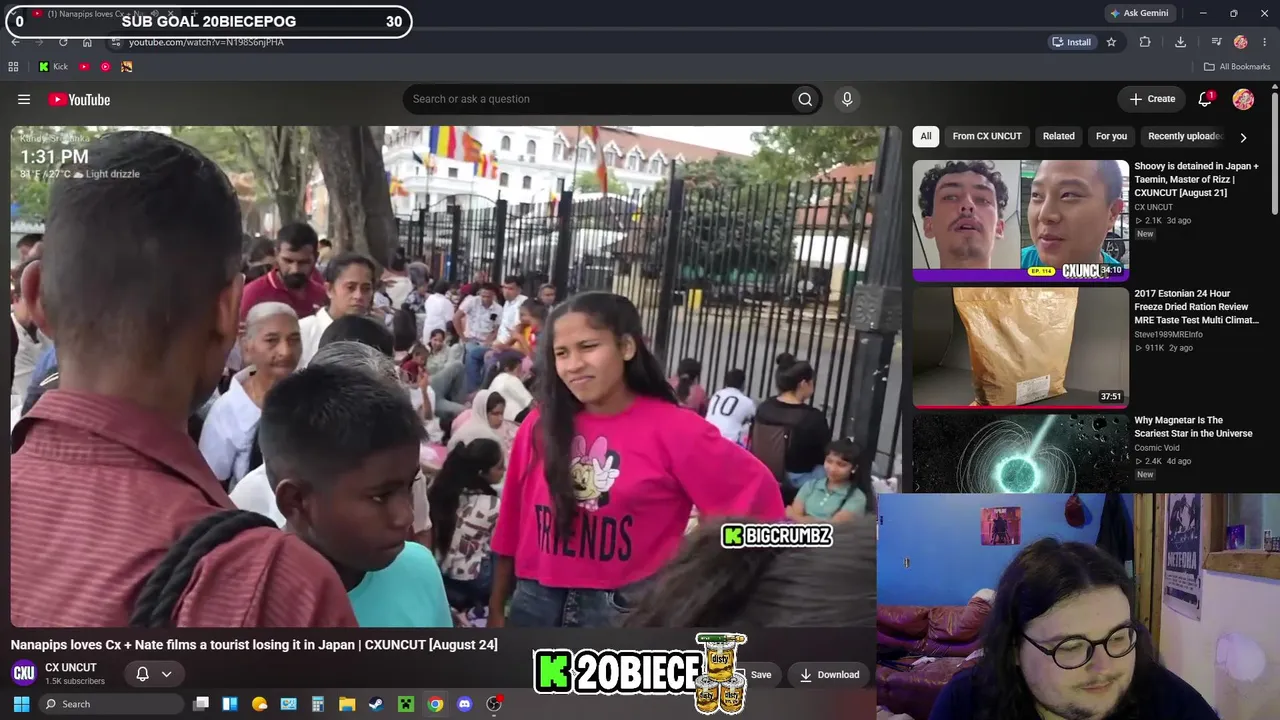Open the All Bookmarks folder

[x=1237, y=67]
